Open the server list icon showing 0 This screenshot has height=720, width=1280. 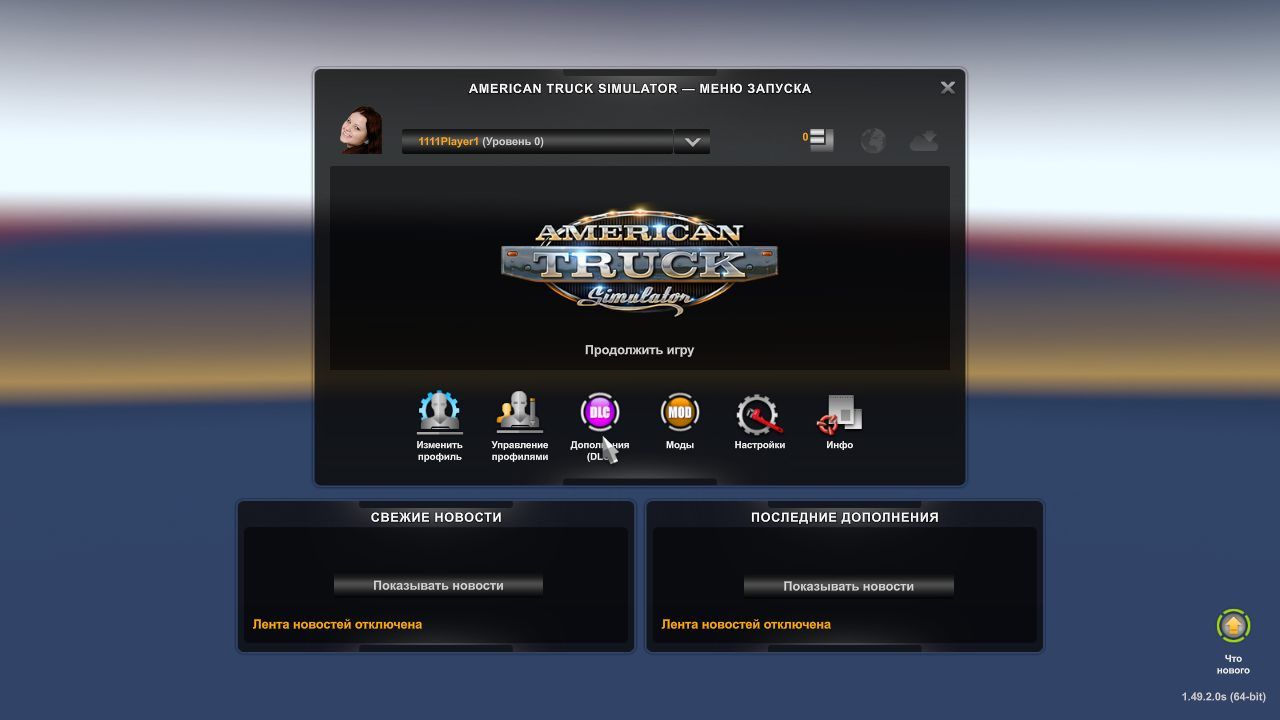819,140
